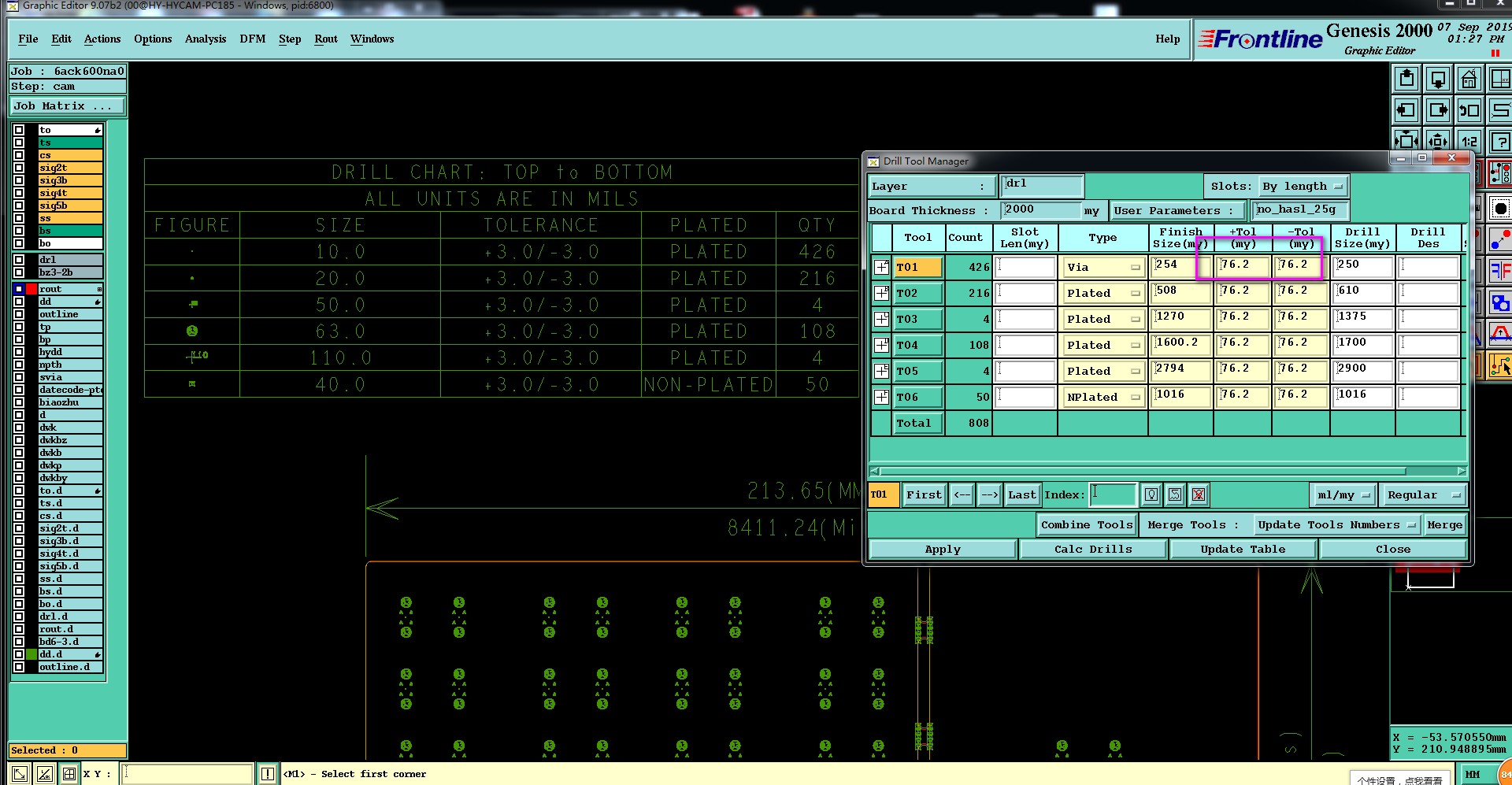The image size is (1512, 785).
Task: Click the Index input field
Action: [1113, 494]
